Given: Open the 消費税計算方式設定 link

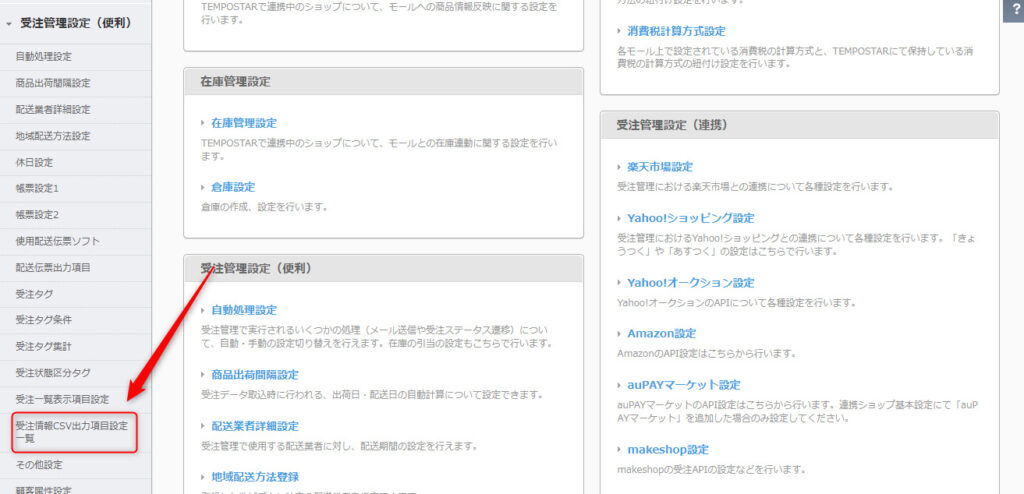Looking at the screenshot, I should point(676,31).
